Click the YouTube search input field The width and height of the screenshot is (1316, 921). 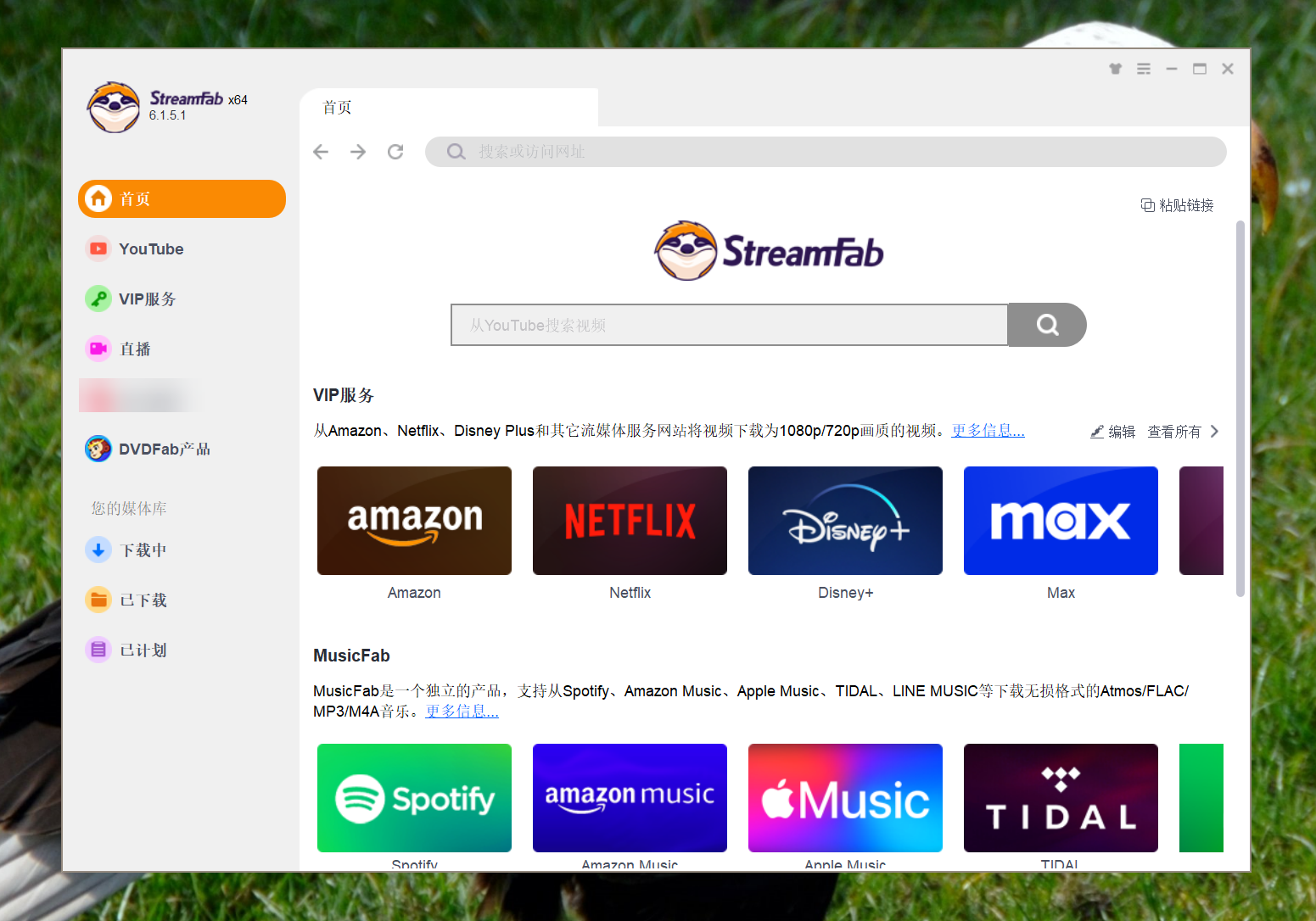729,325
